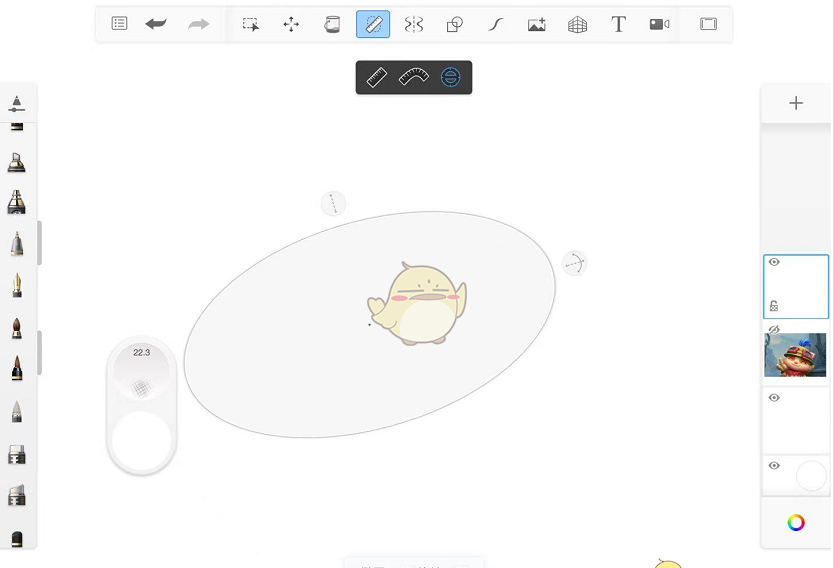Select the Text tool
The width and height of the screenshot is (834, 568).
[x=618, y=24]
